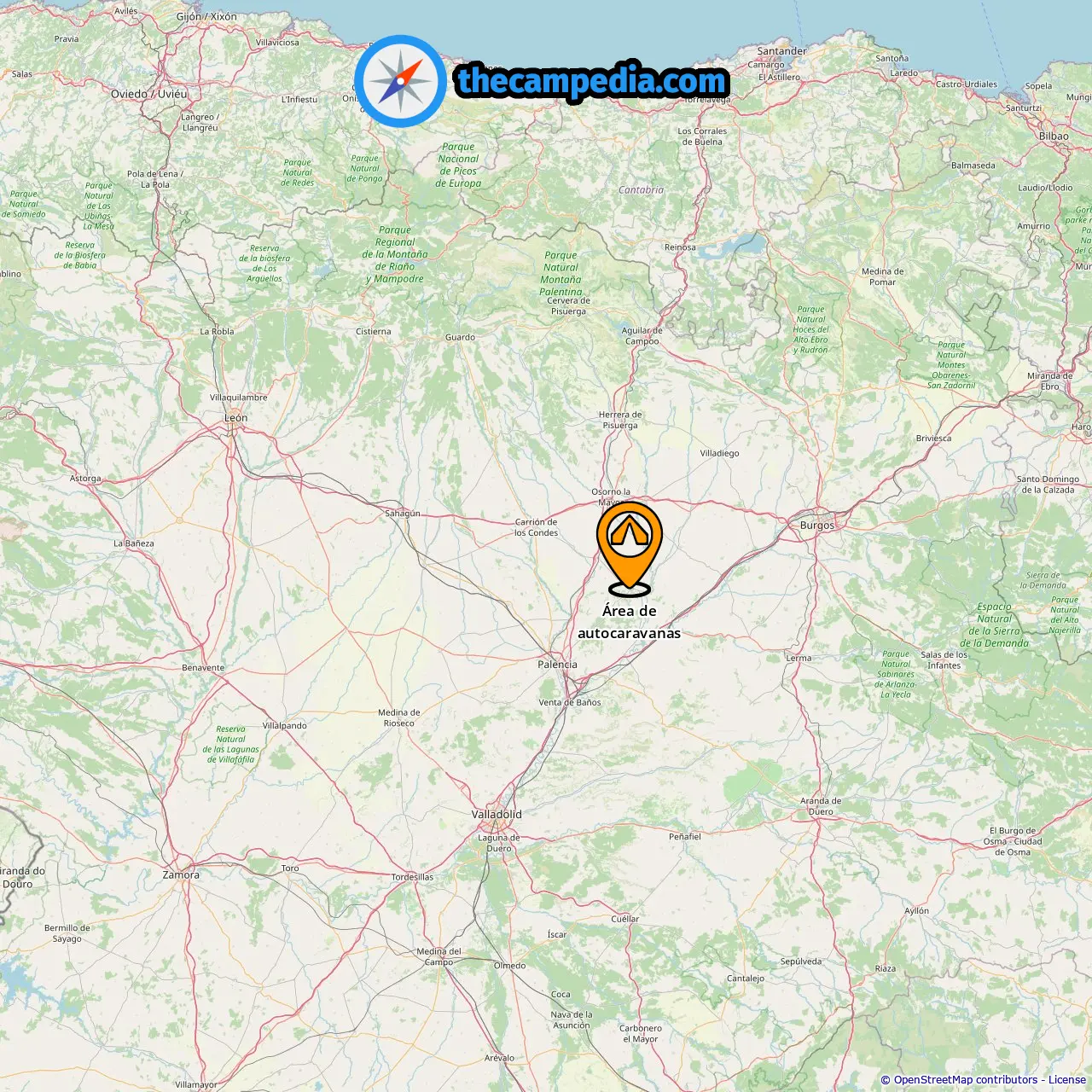Select the Valladolid city label
The image size is (1092, 1092).
click(497, 814)
